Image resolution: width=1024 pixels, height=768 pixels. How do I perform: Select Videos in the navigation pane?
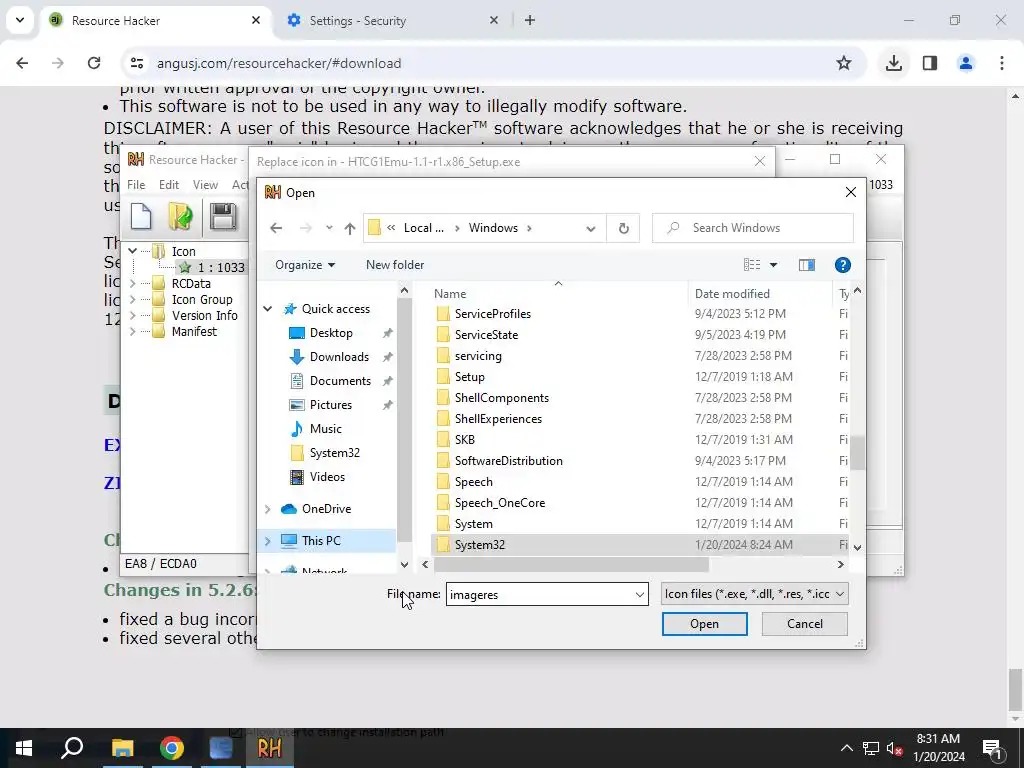point(327,477)
